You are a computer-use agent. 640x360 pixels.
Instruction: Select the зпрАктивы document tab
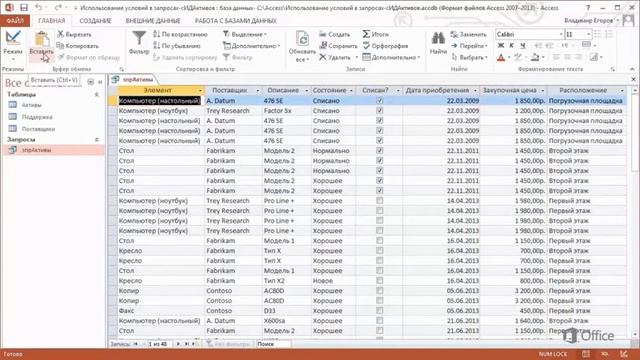[133, 80]
